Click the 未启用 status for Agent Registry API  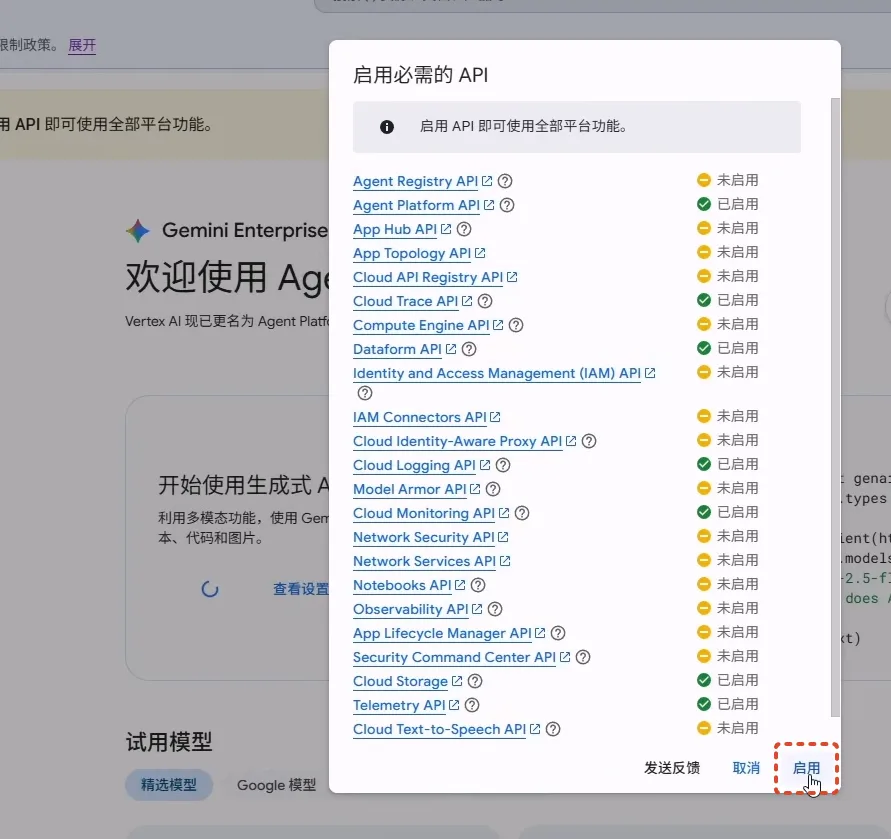(728, 180)
